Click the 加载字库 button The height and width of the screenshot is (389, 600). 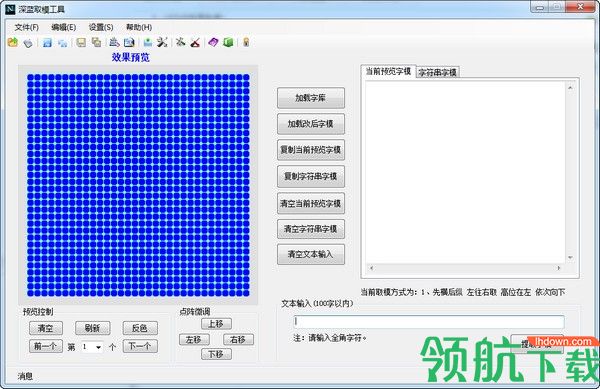coord(311,98)
